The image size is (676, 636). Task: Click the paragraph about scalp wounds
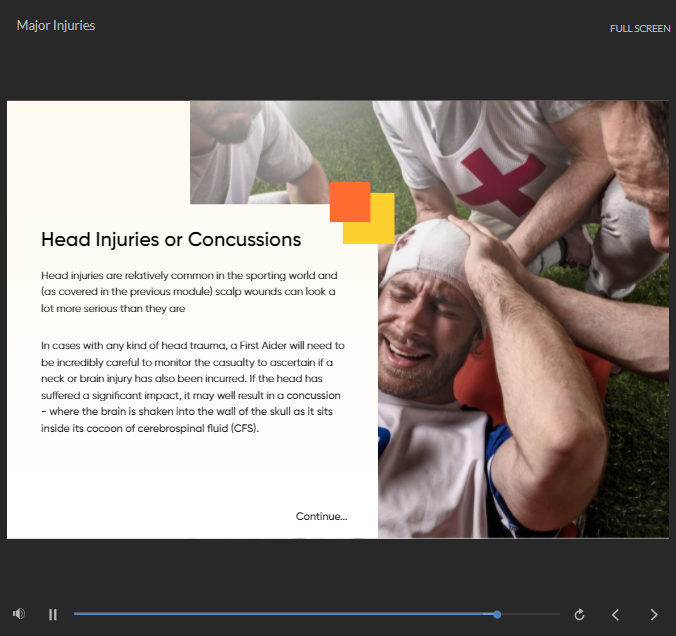tap(188, 291)
